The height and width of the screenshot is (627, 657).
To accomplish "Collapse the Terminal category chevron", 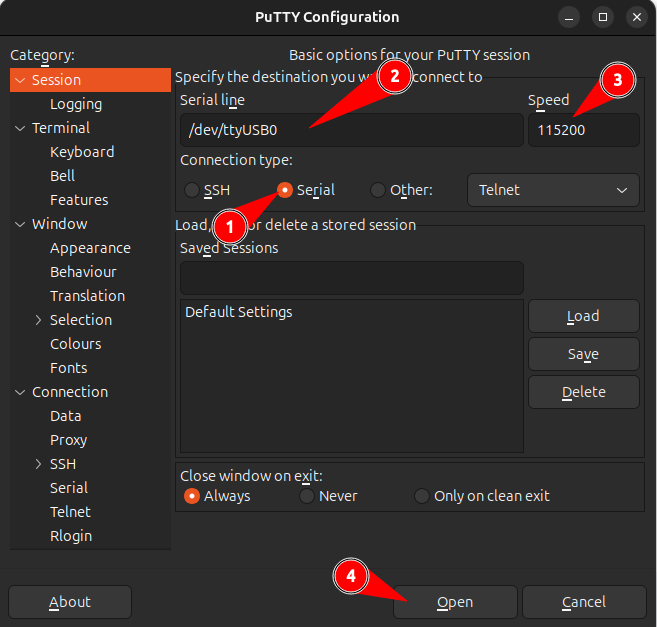I will [x=20, y=128].
